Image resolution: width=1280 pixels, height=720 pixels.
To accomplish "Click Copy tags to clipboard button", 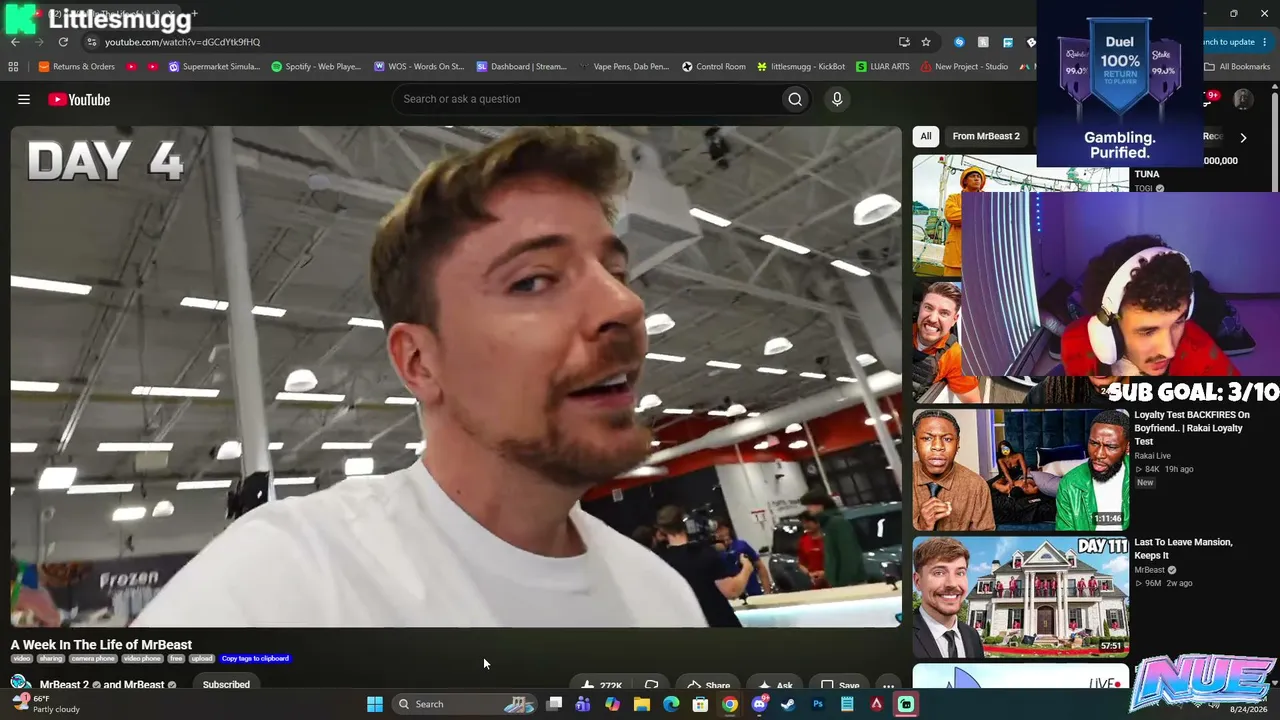I will [x=255, y=658].
